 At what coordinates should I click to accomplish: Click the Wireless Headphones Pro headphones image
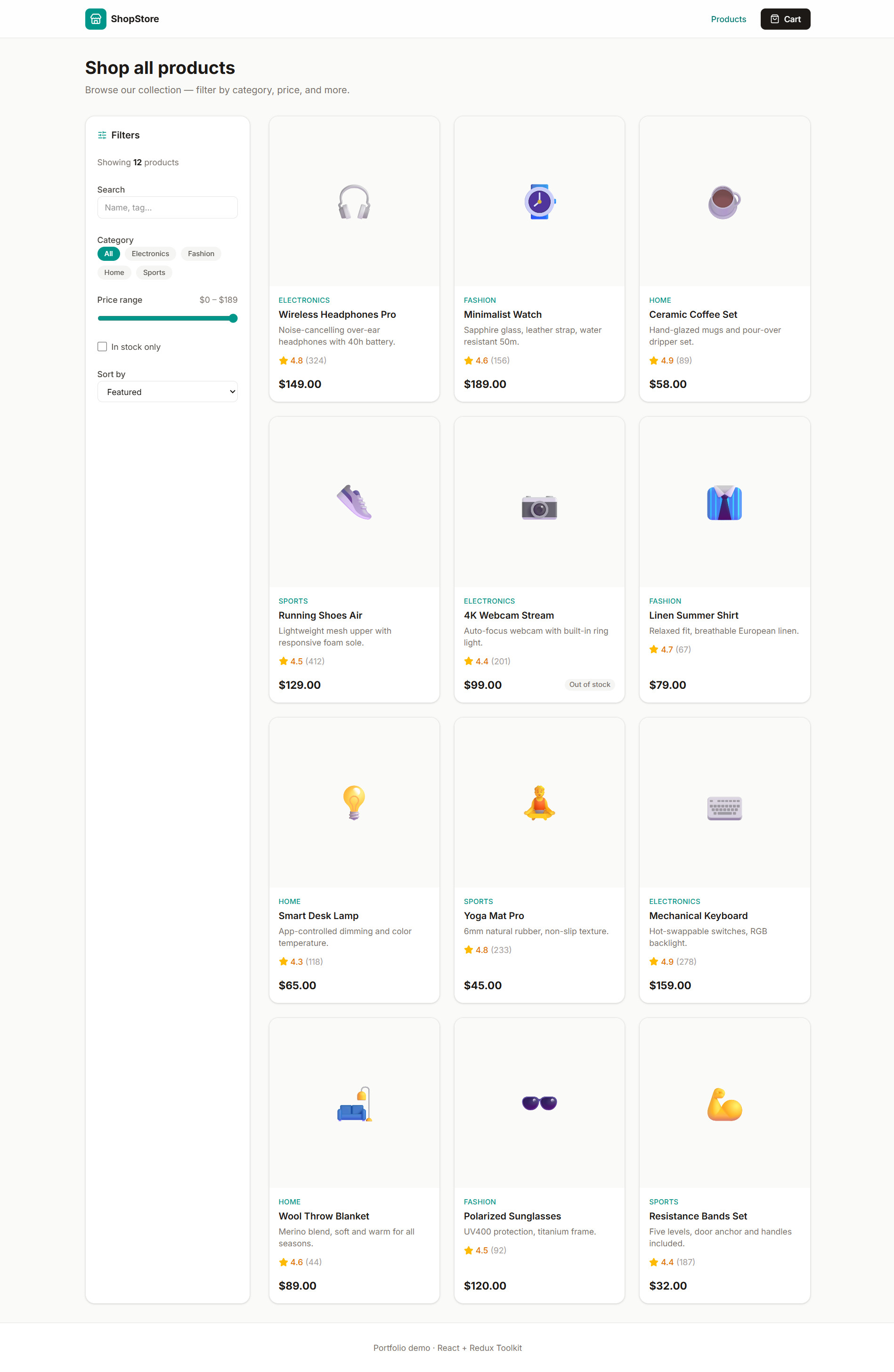354,202
